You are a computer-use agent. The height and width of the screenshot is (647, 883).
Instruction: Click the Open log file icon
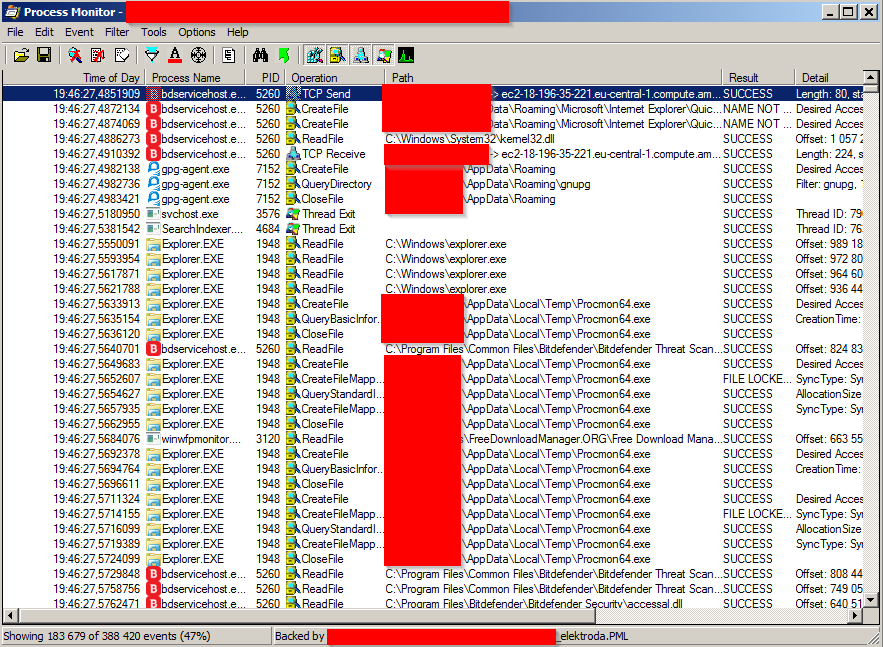coord(21,55)
